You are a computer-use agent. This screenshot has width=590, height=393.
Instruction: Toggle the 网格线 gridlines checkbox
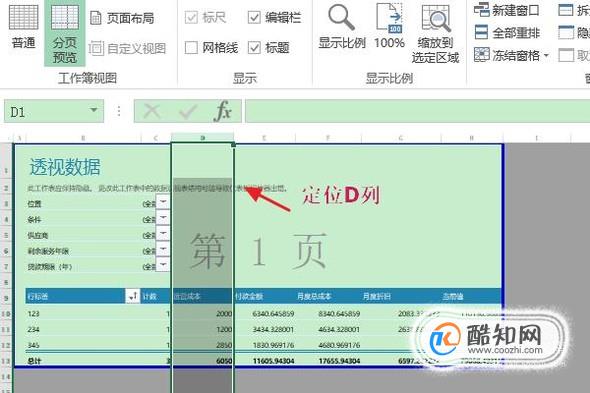click(191, 48)
